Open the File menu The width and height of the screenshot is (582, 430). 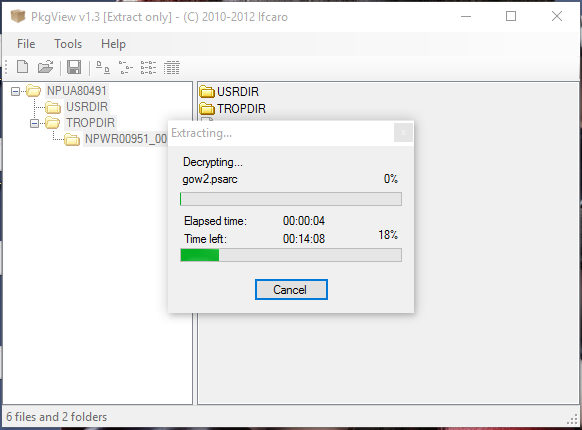click(x=26, y=44)
